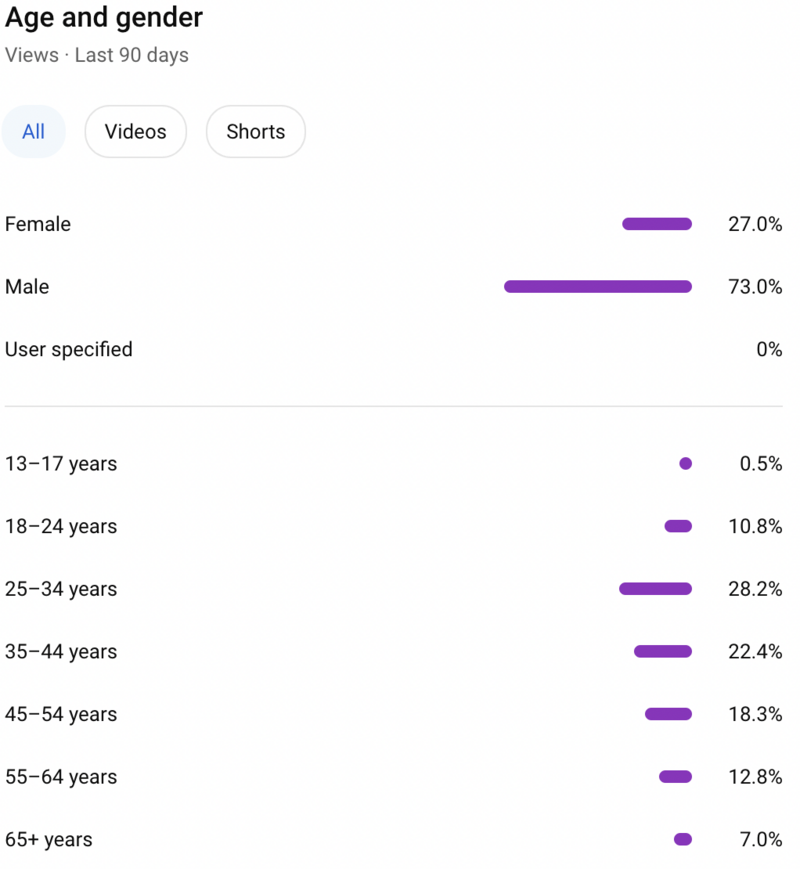Click the Female percentage bar
Viewport: 800px width, 869px height.
657,224
